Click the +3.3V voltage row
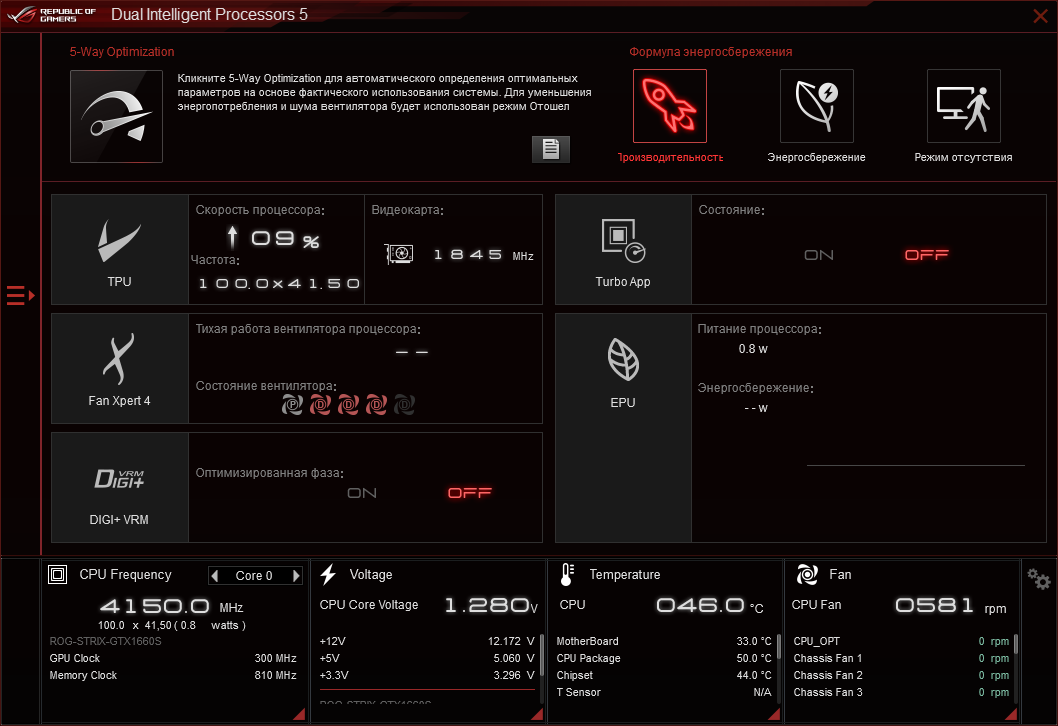Viewport: 1058px width, 726px height. (426, 675)
